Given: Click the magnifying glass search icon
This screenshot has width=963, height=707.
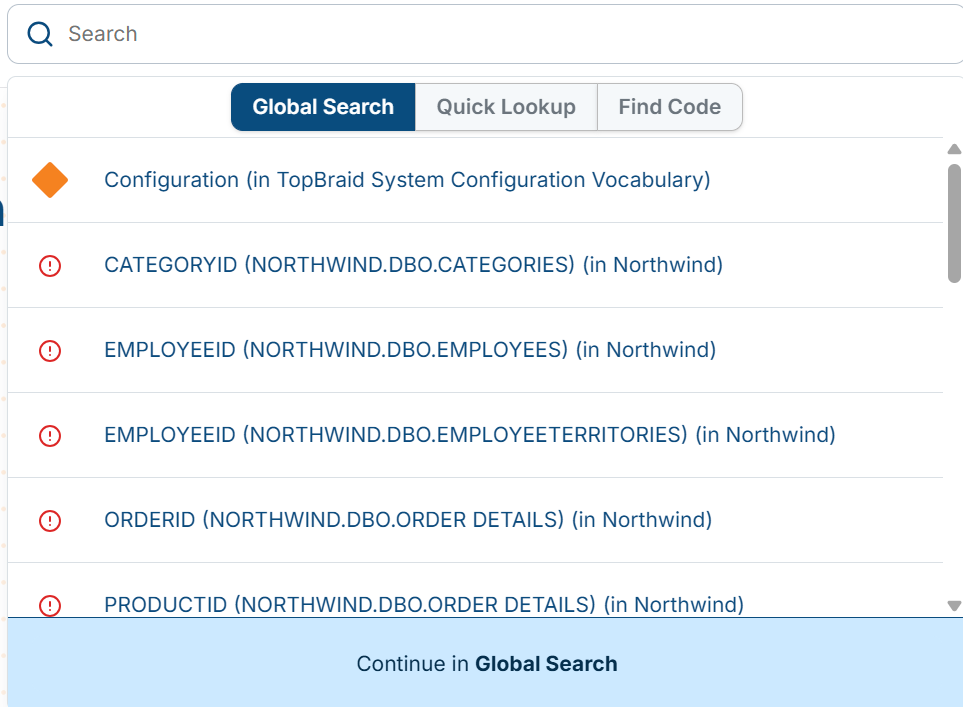Looking at the screenshot, I should [x=40, y=34].
